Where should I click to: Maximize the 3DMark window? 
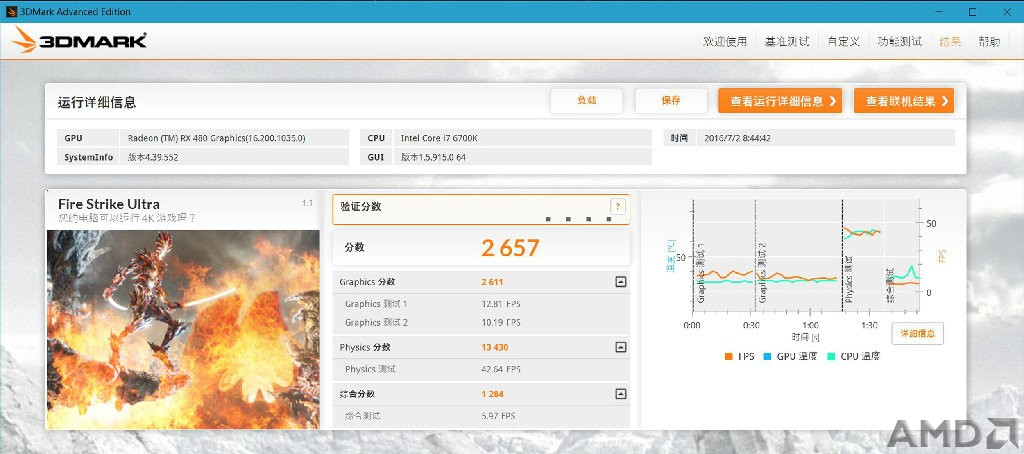[972, 11]
